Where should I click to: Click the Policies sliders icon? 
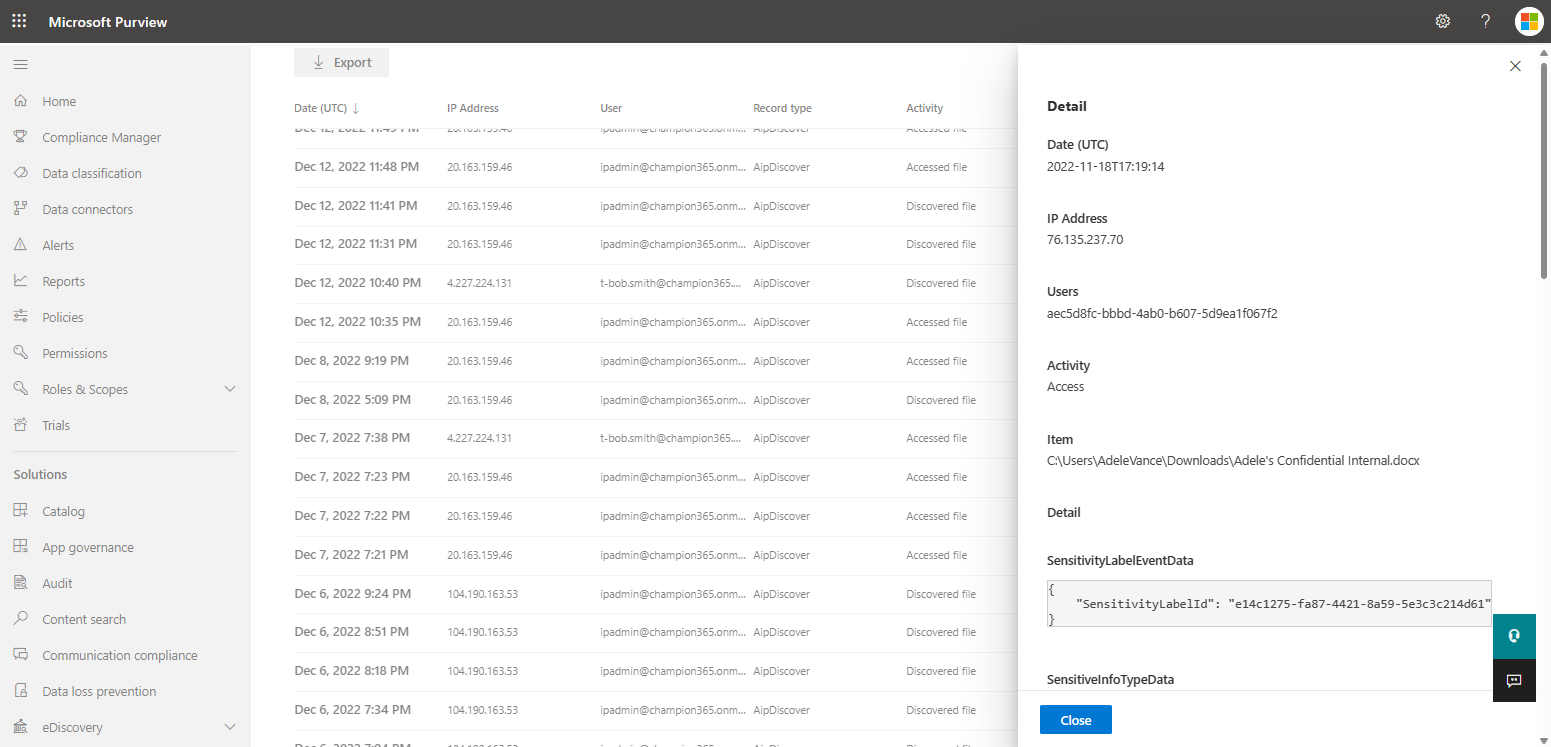[x=20, y=317]
